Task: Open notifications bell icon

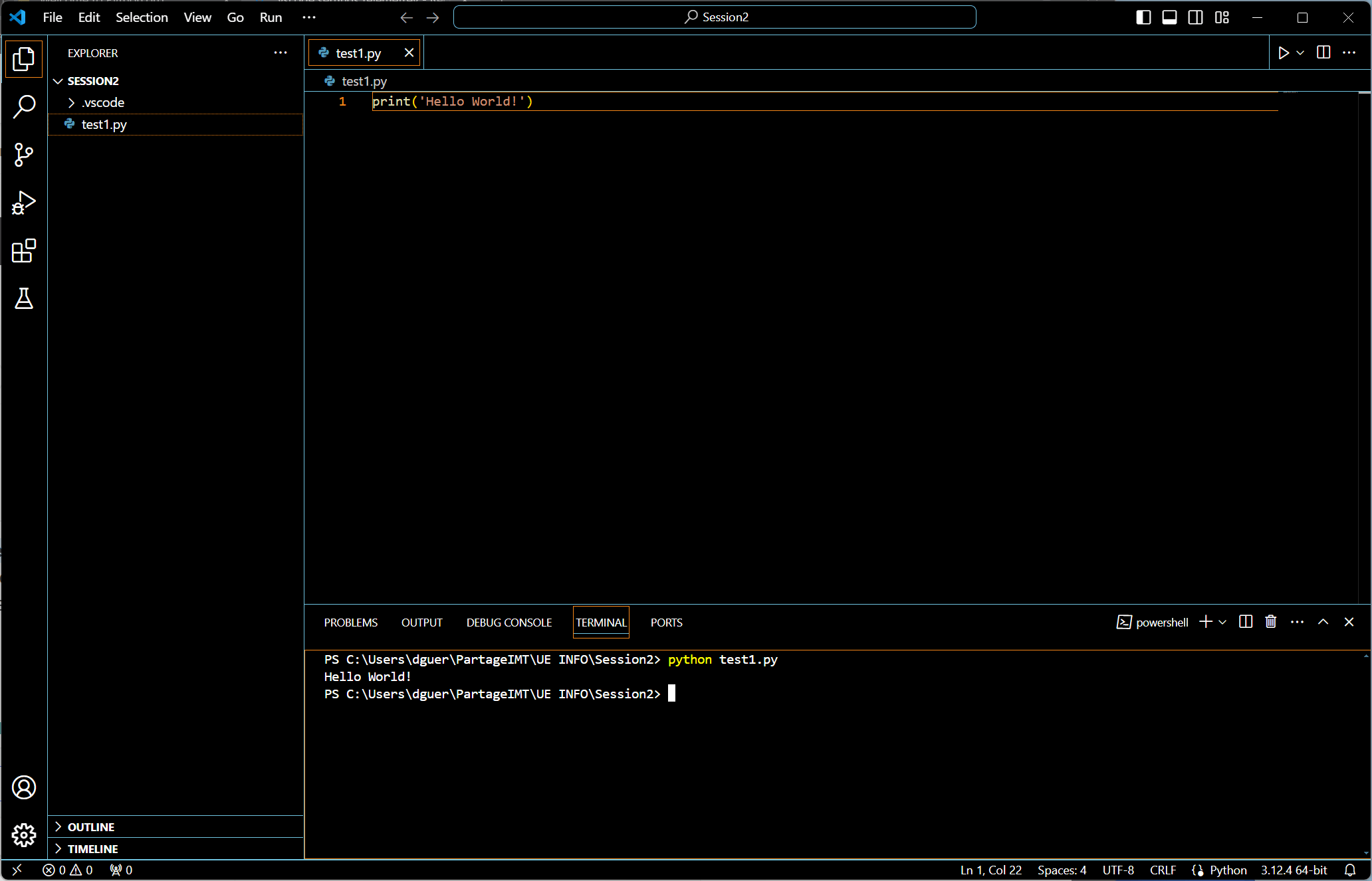Action: (x=1350, y=870)
